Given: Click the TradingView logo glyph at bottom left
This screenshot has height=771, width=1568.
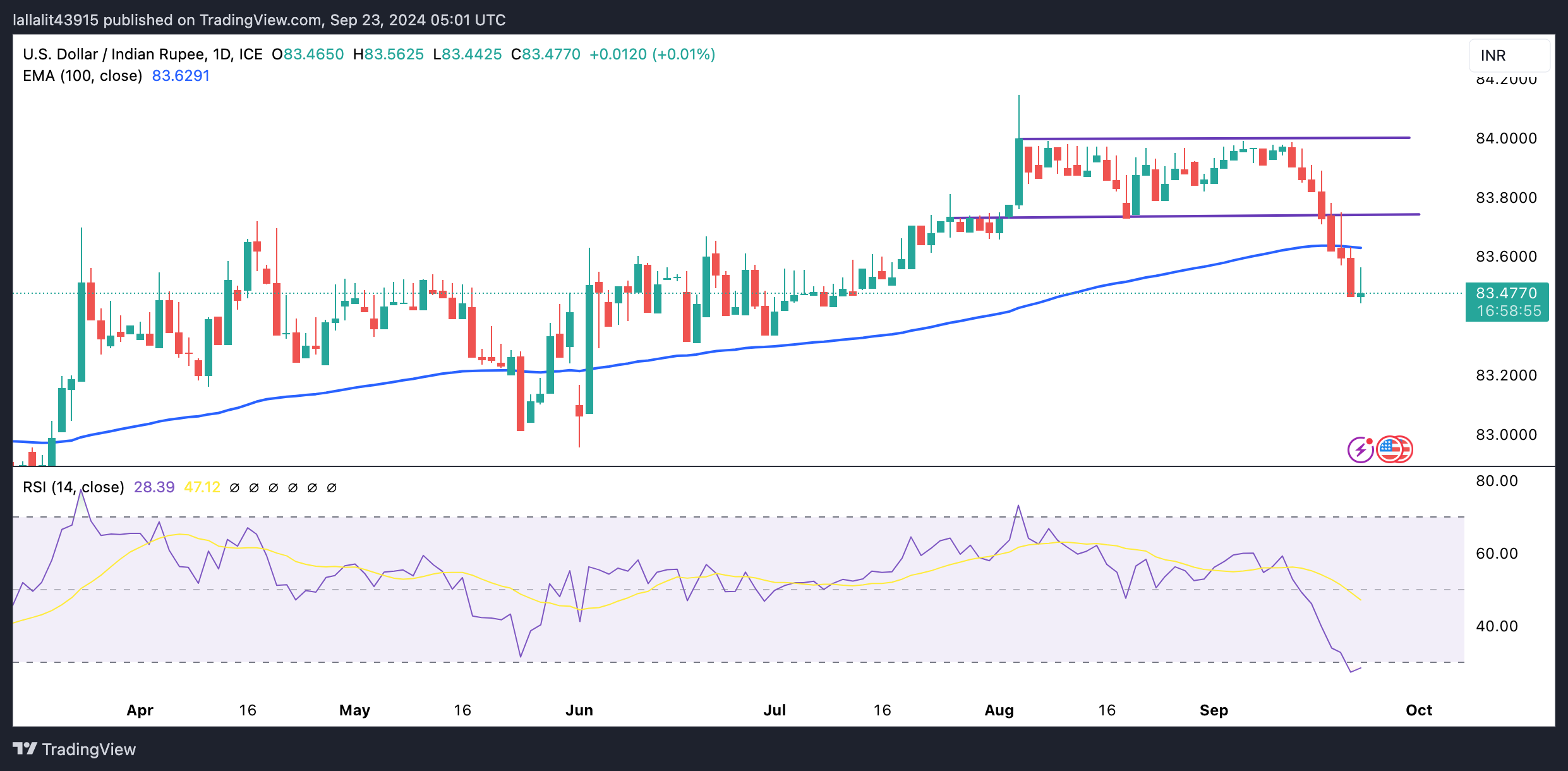Looking at the screenshot, I should click(x=25, y=749).
